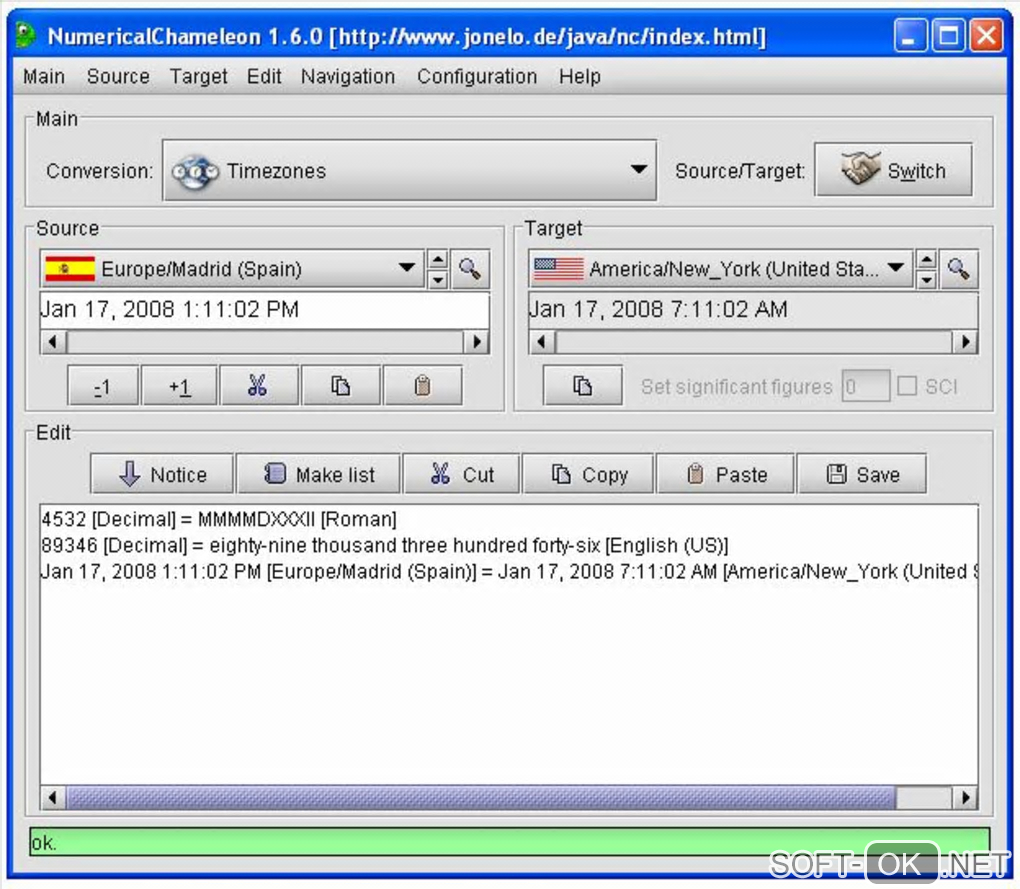The width and height of the screenshot is (1020, 889).
Task: Click the target copy icon button
Action: tap(582, 386)
